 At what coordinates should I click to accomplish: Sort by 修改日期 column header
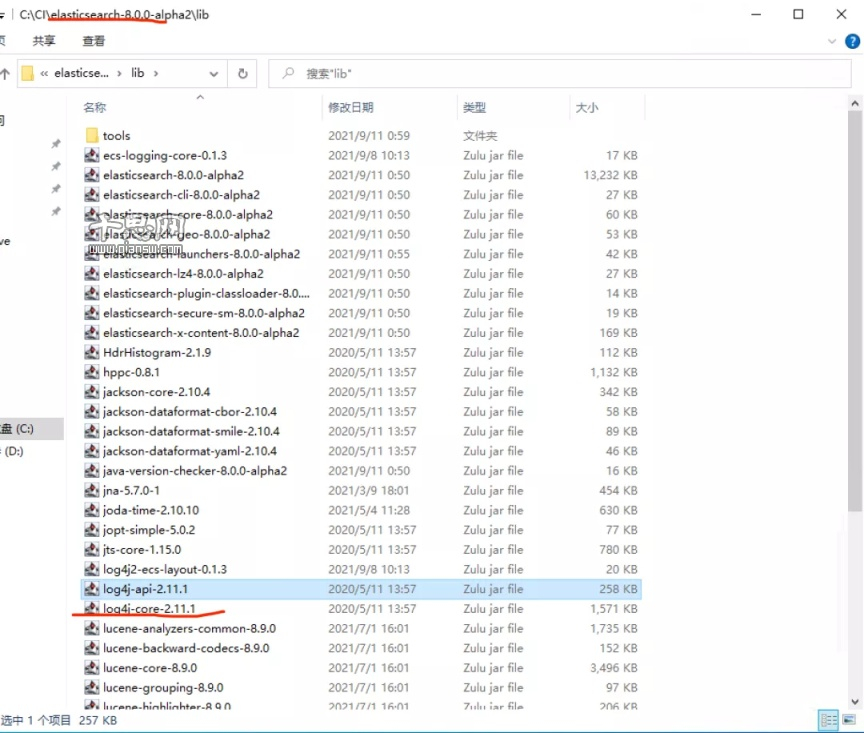coord(350,107)
